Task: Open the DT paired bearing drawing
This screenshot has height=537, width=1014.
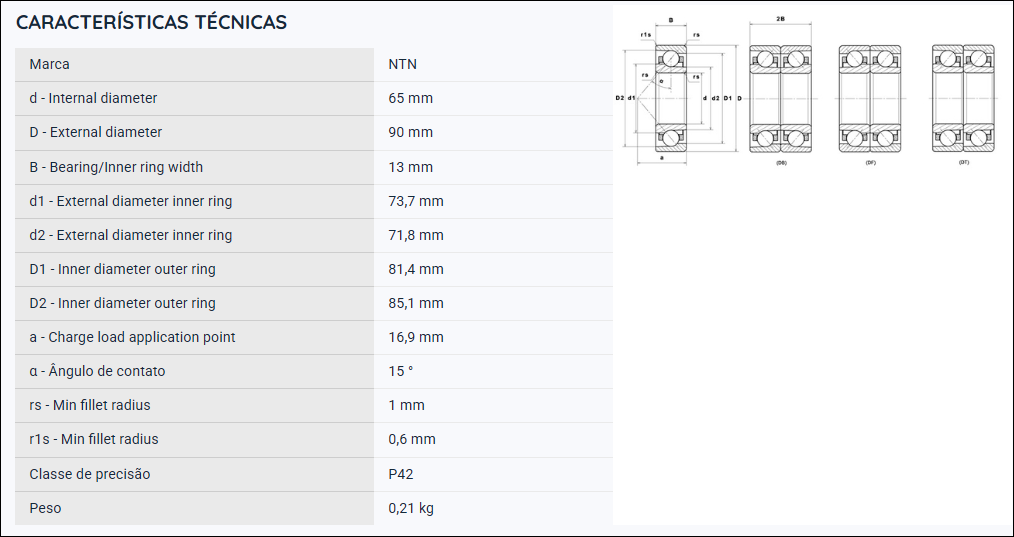Action: coord(964,98)
